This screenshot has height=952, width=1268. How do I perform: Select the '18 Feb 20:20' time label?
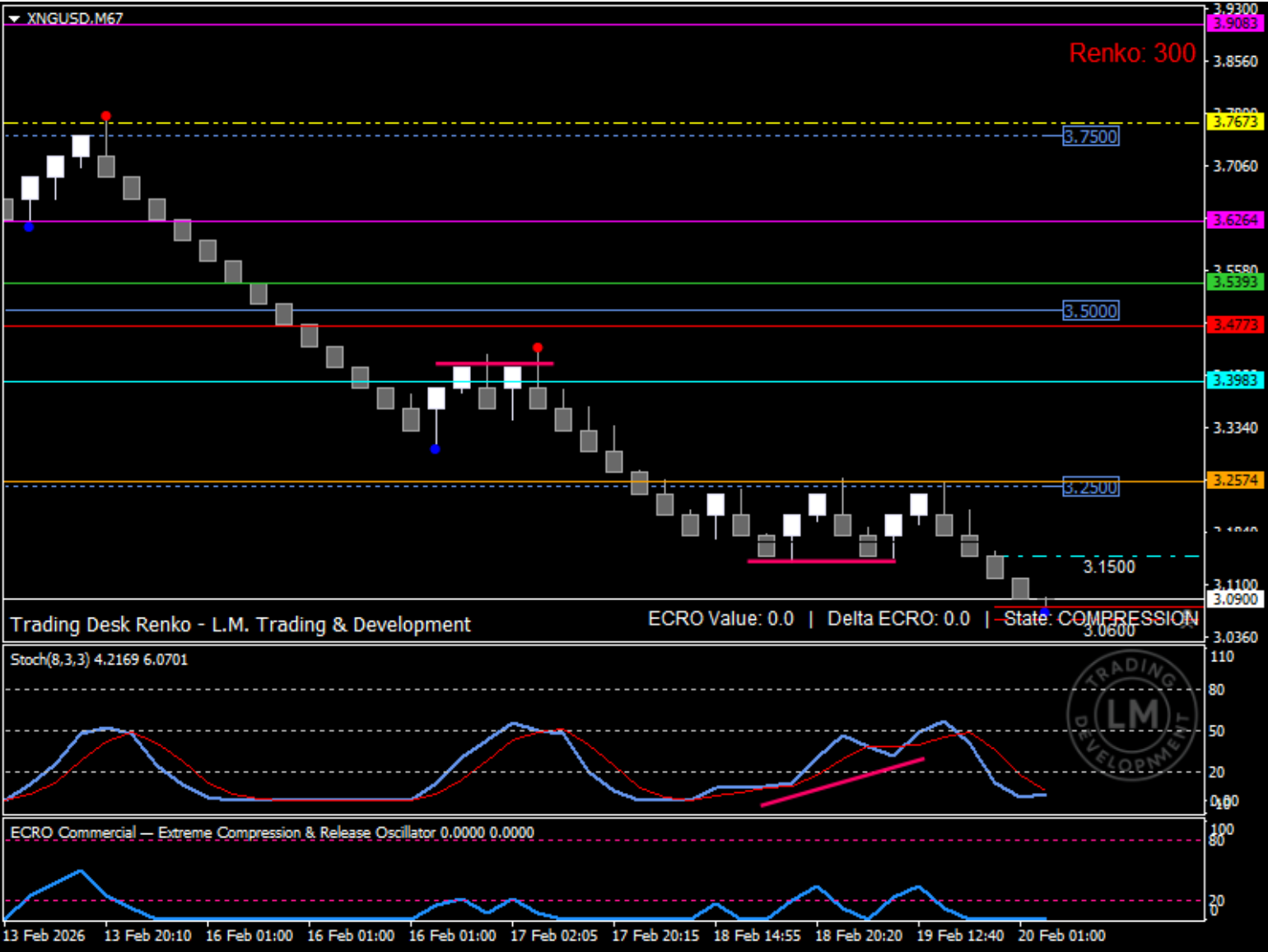[859, 936]
